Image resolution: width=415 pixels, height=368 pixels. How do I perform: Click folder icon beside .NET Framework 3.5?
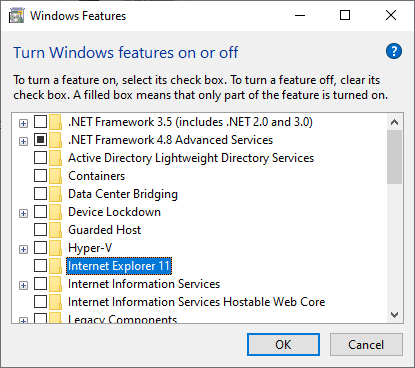(55, 122)
